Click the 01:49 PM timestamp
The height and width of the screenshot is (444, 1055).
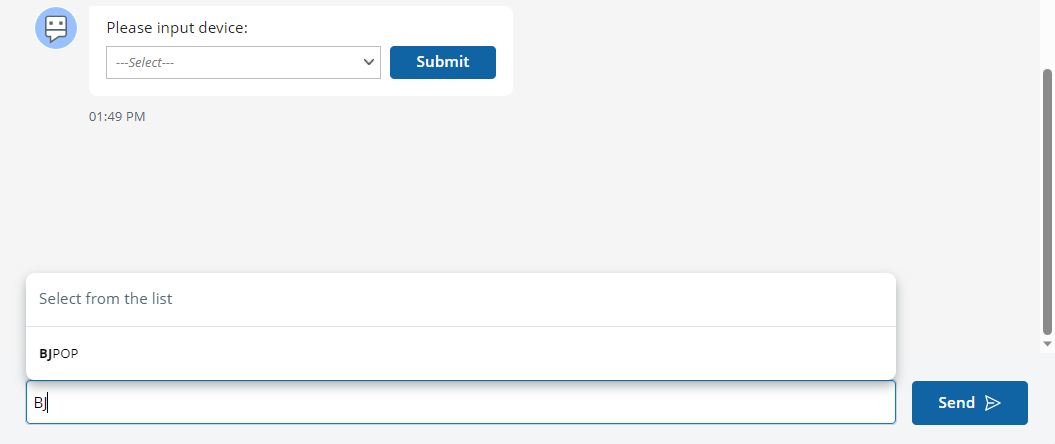pyautogui.click(x=117, y=117)
